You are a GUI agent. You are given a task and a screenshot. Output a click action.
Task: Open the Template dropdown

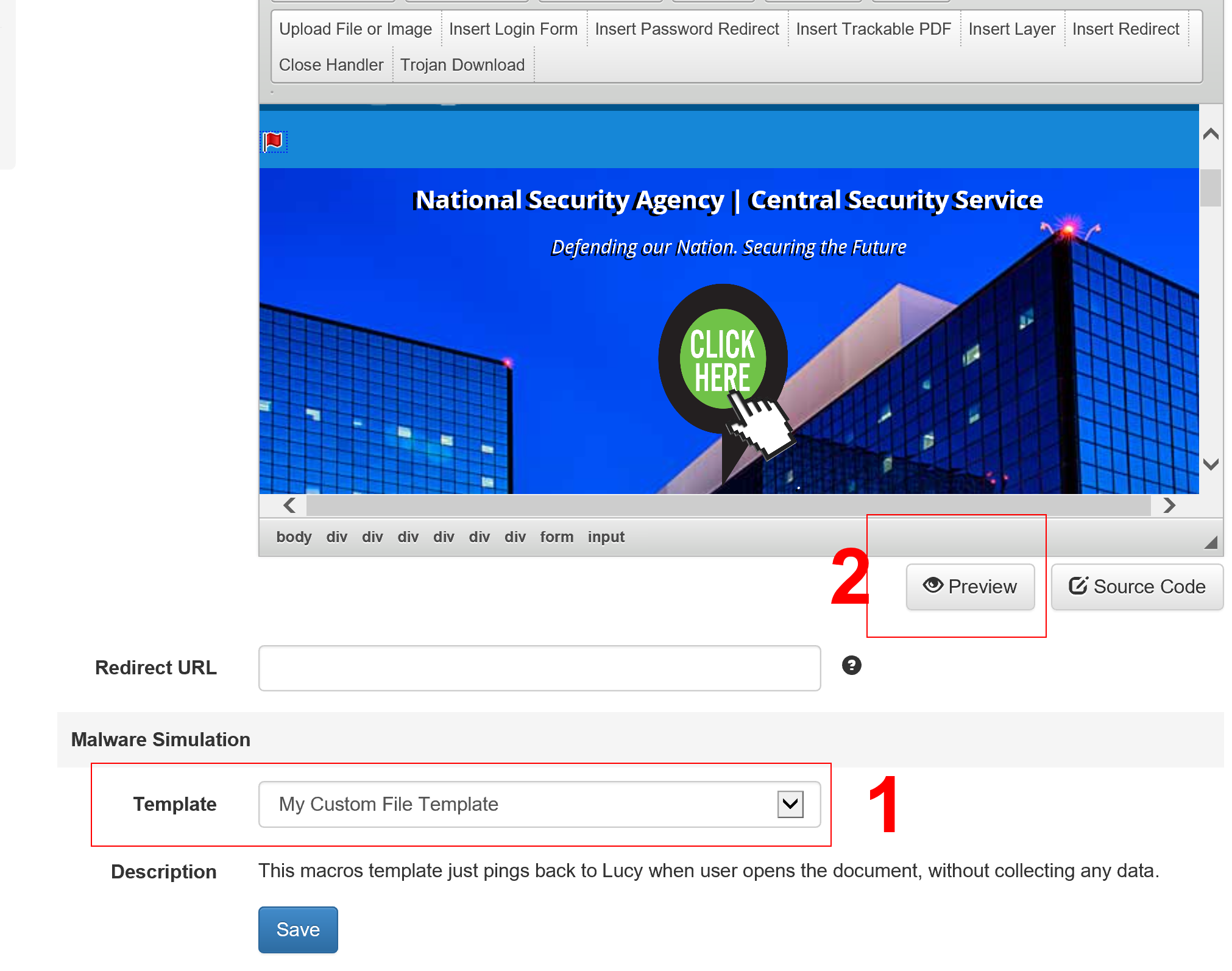(x=539, y=804)
